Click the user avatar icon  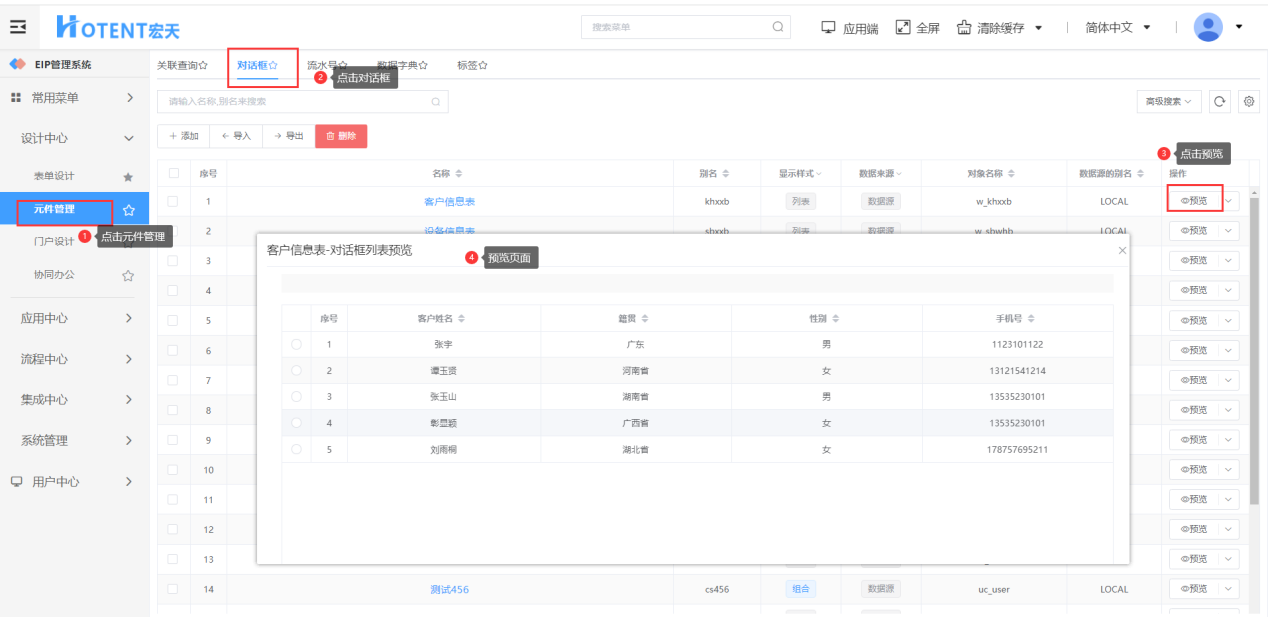point(1208,27)
